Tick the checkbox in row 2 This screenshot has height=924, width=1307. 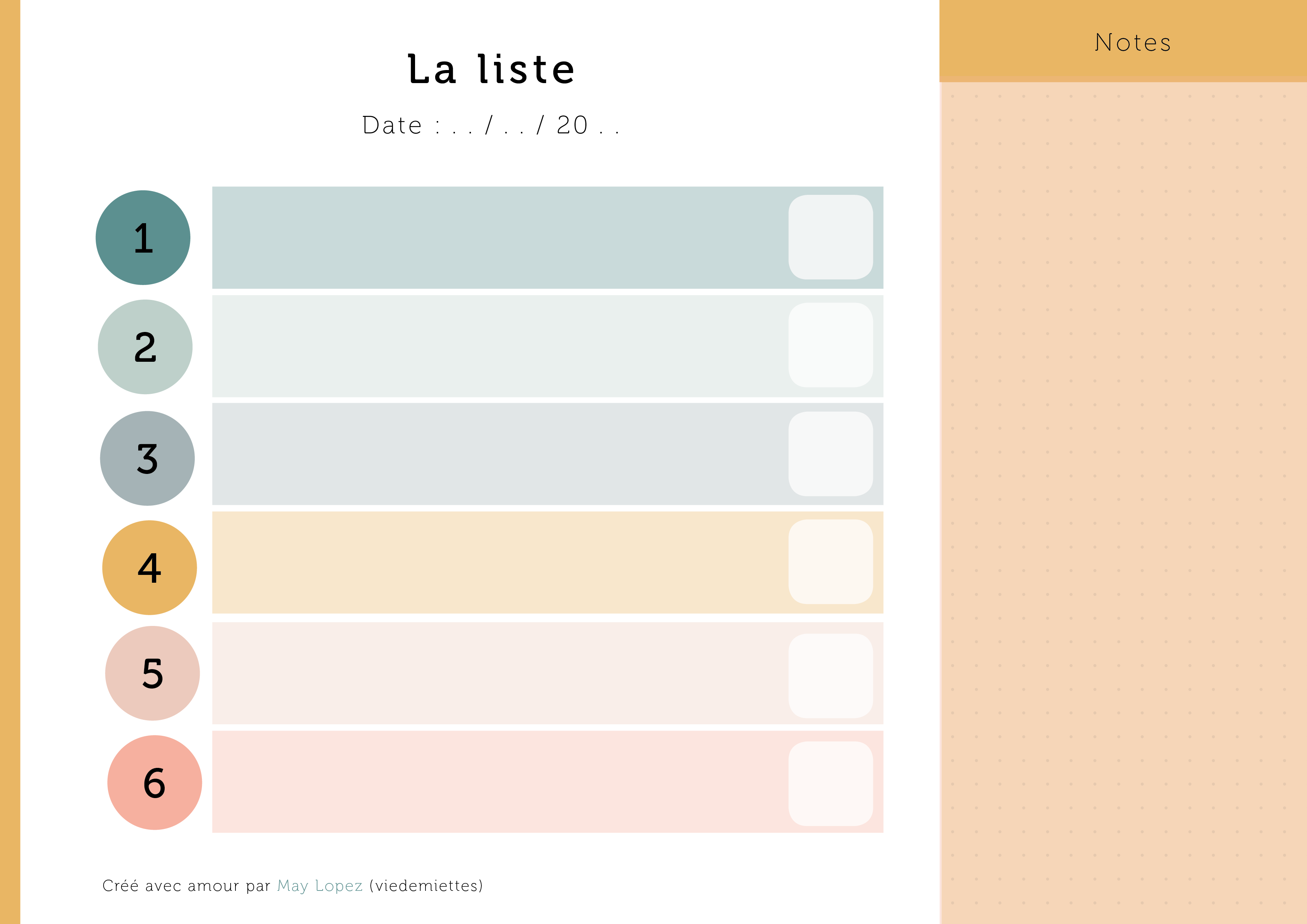[x=830, y=345]
